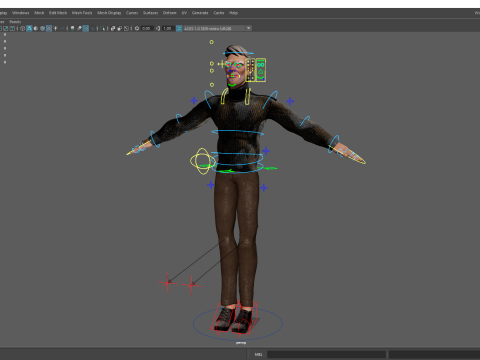
Task: Click the Exposure value field showing 0.00
Action: [147, 28]
